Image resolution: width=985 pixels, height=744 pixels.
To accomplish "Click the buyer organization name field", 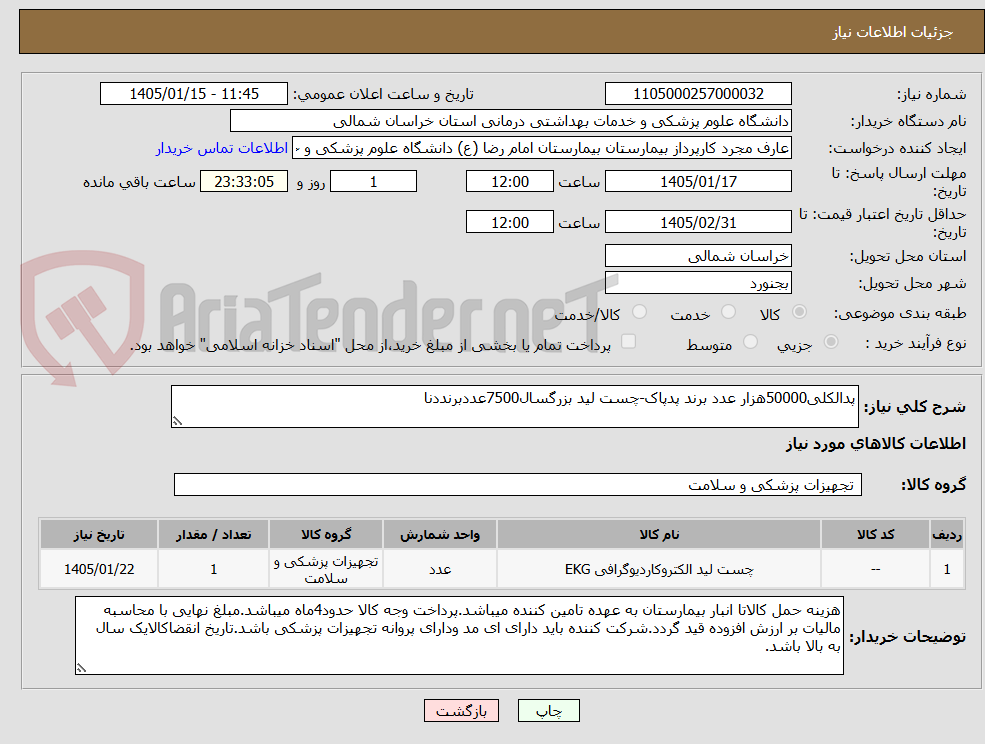I will [510, 121].
